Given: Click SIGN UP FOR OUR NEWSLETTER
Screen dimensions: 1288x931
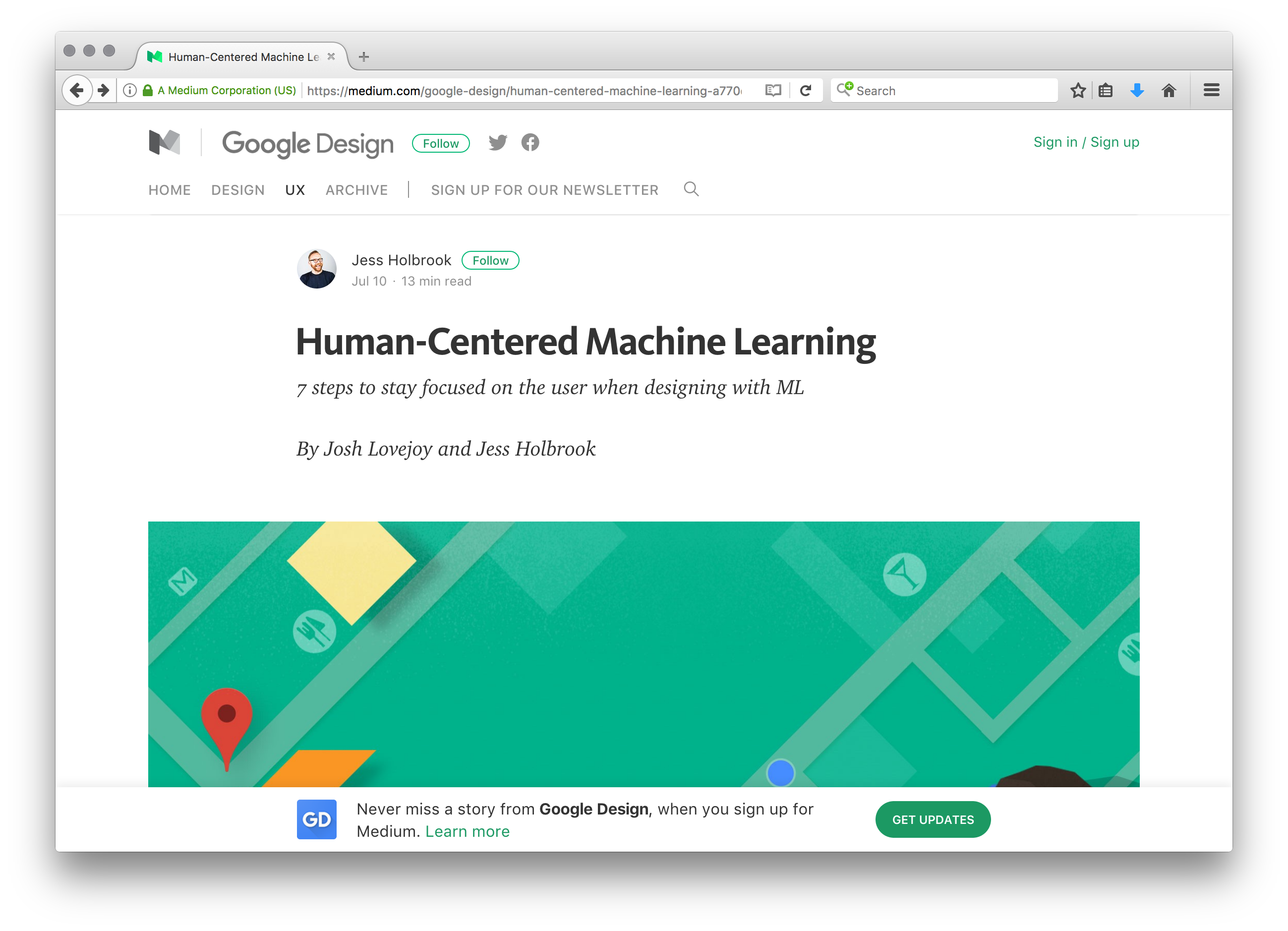Looking at the screenshot, I should coord(545,190).
